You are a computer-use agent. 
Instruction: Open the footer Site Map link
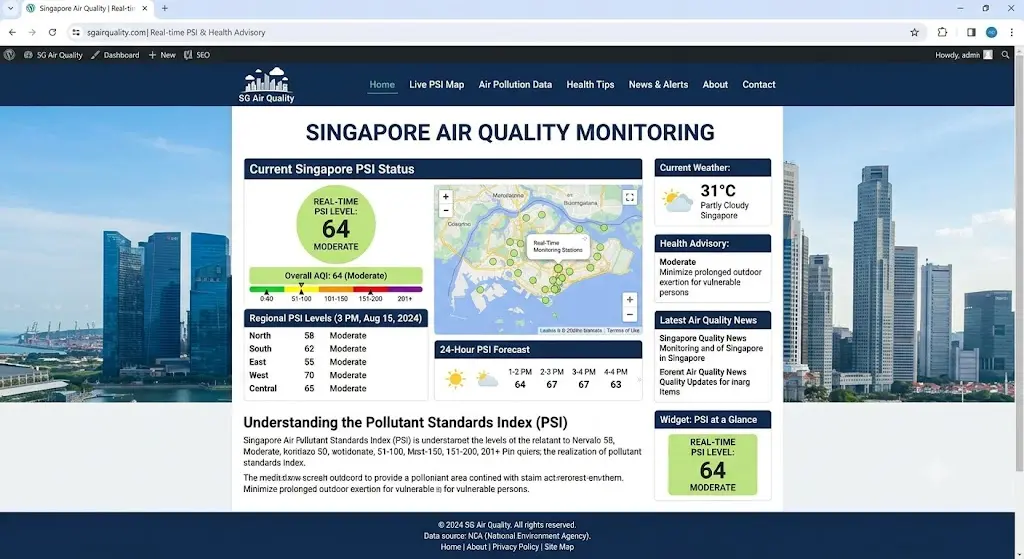pos(559,547)
